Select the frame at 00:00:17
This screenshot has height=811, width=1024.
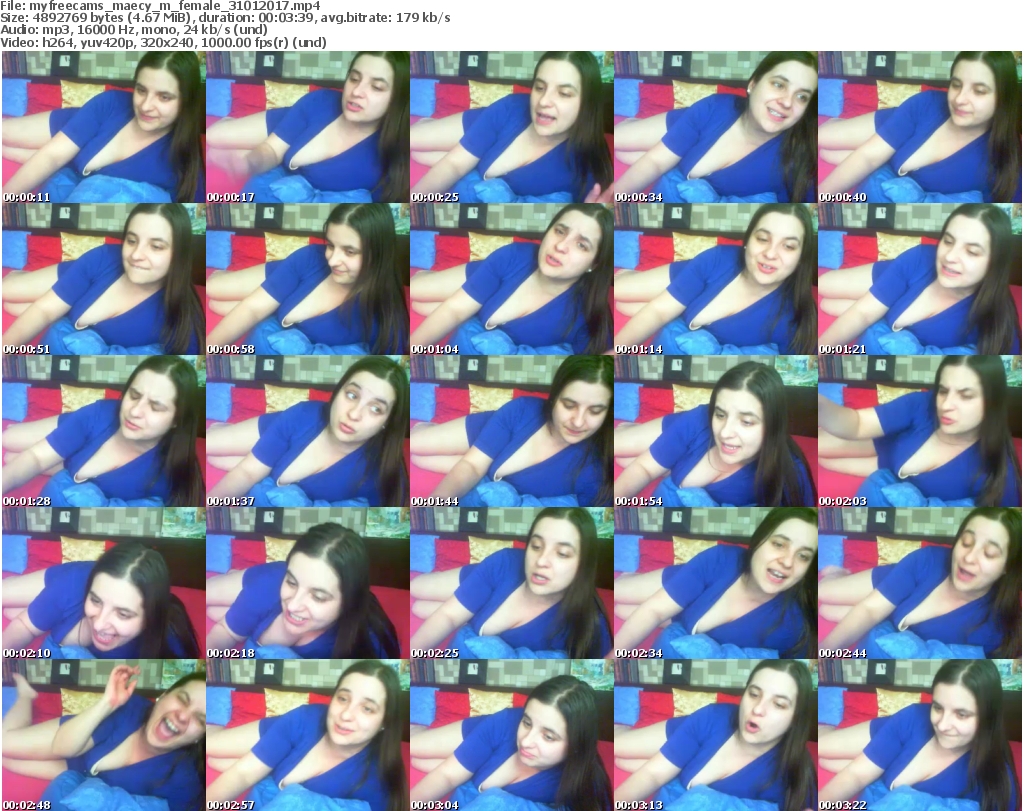point(307,127)
